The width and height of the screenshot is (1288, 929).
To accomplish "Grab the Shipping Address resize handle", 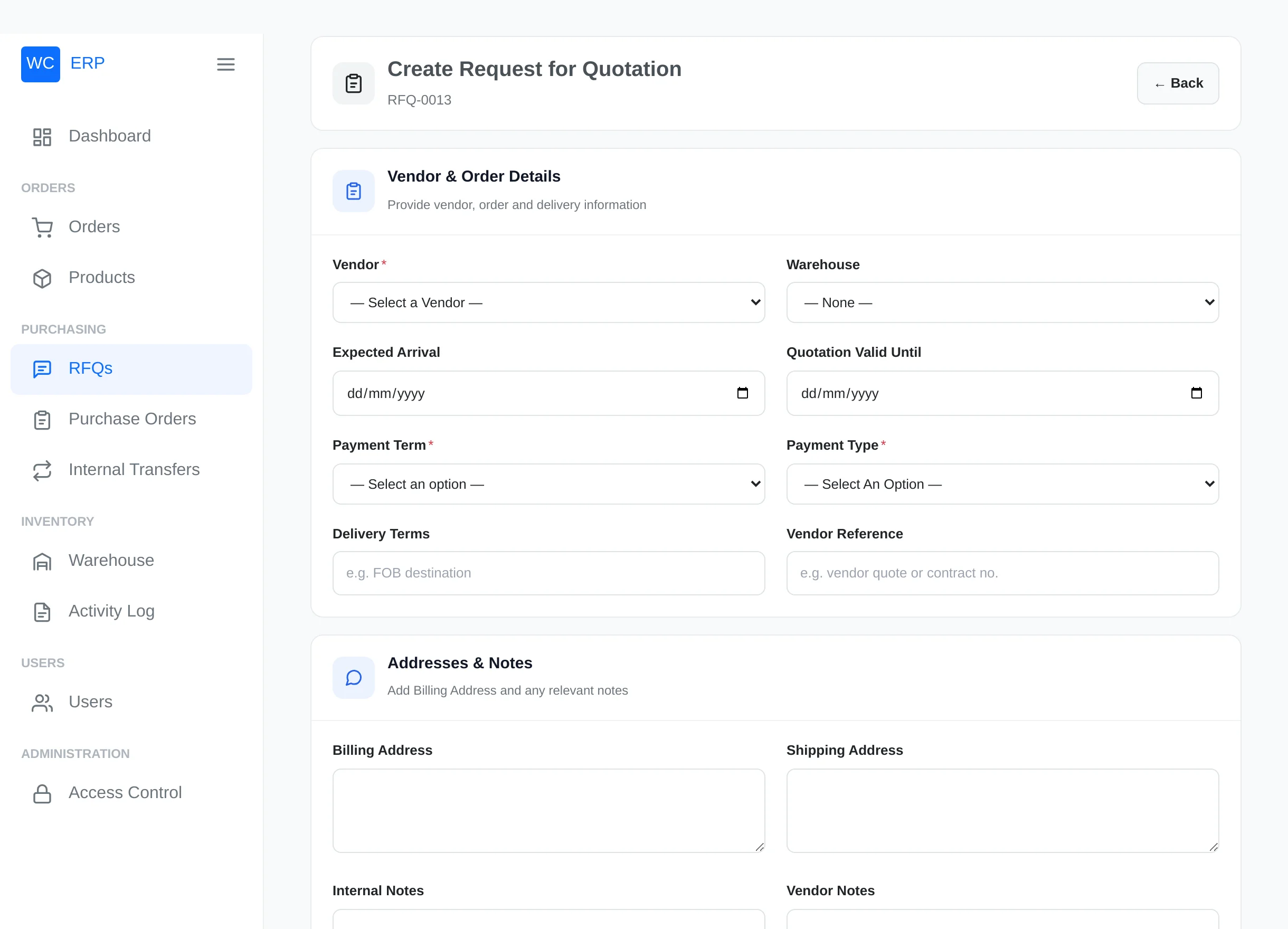I will (x=1213, y=847).
